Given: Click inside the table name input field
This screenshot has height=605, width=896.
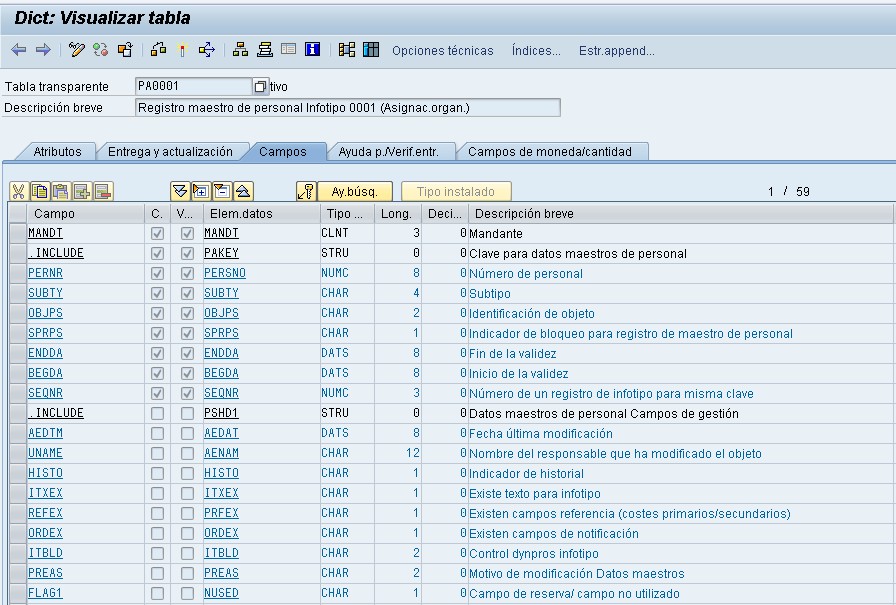Looking at the screenshot, I should coord(190,86).
